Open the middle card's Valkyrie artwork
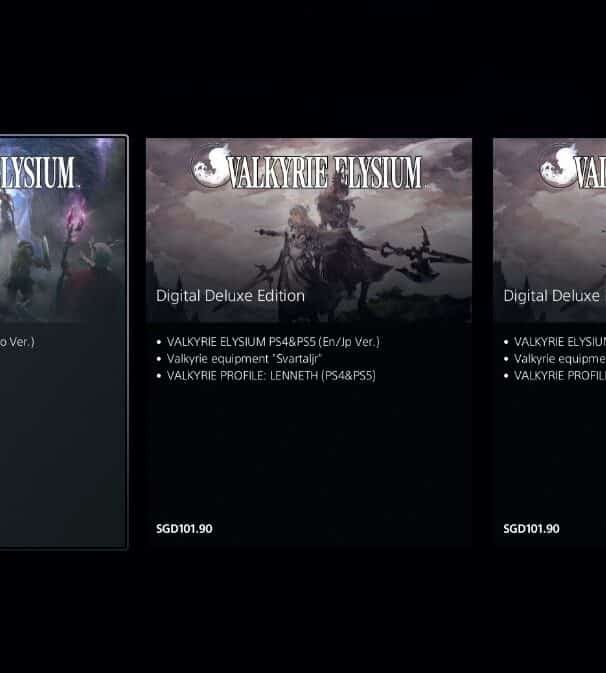This screenshot has width=606, height=673. tap(309, 230)
